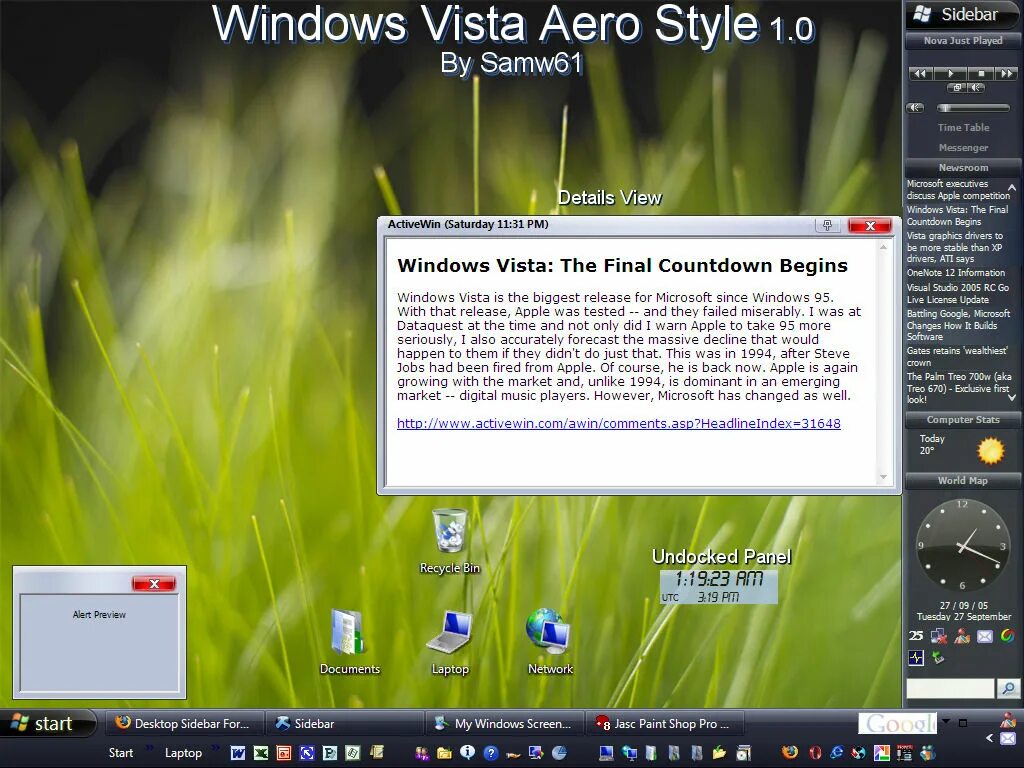This screenshot has height=768, width=1024.
Task: Toggle the undock panel icon below playback controls
Action: [x=957, y=88]
